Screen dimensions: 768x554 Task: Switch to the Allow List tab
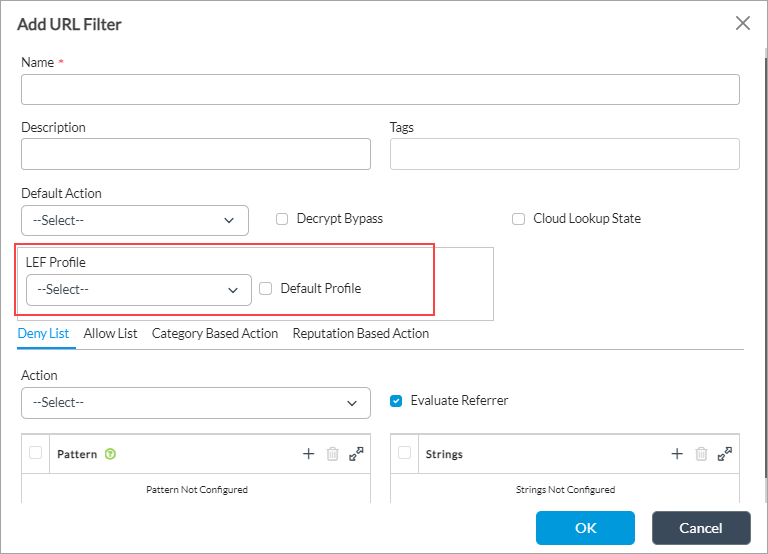[110, 334]
